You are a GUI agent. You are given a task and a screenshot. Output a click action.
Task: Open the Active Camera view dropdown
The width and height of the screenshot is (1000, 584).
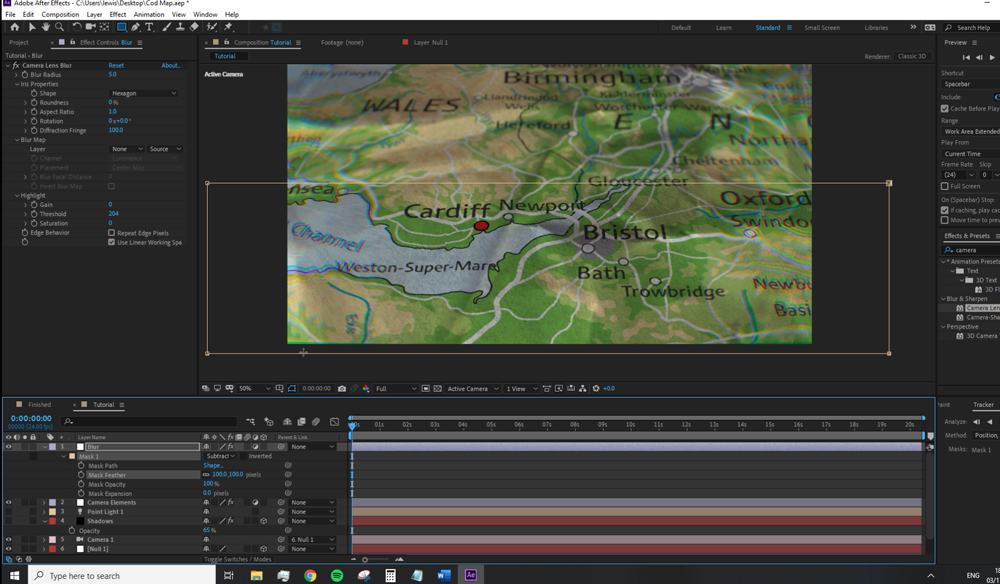(x=471, y=388)
